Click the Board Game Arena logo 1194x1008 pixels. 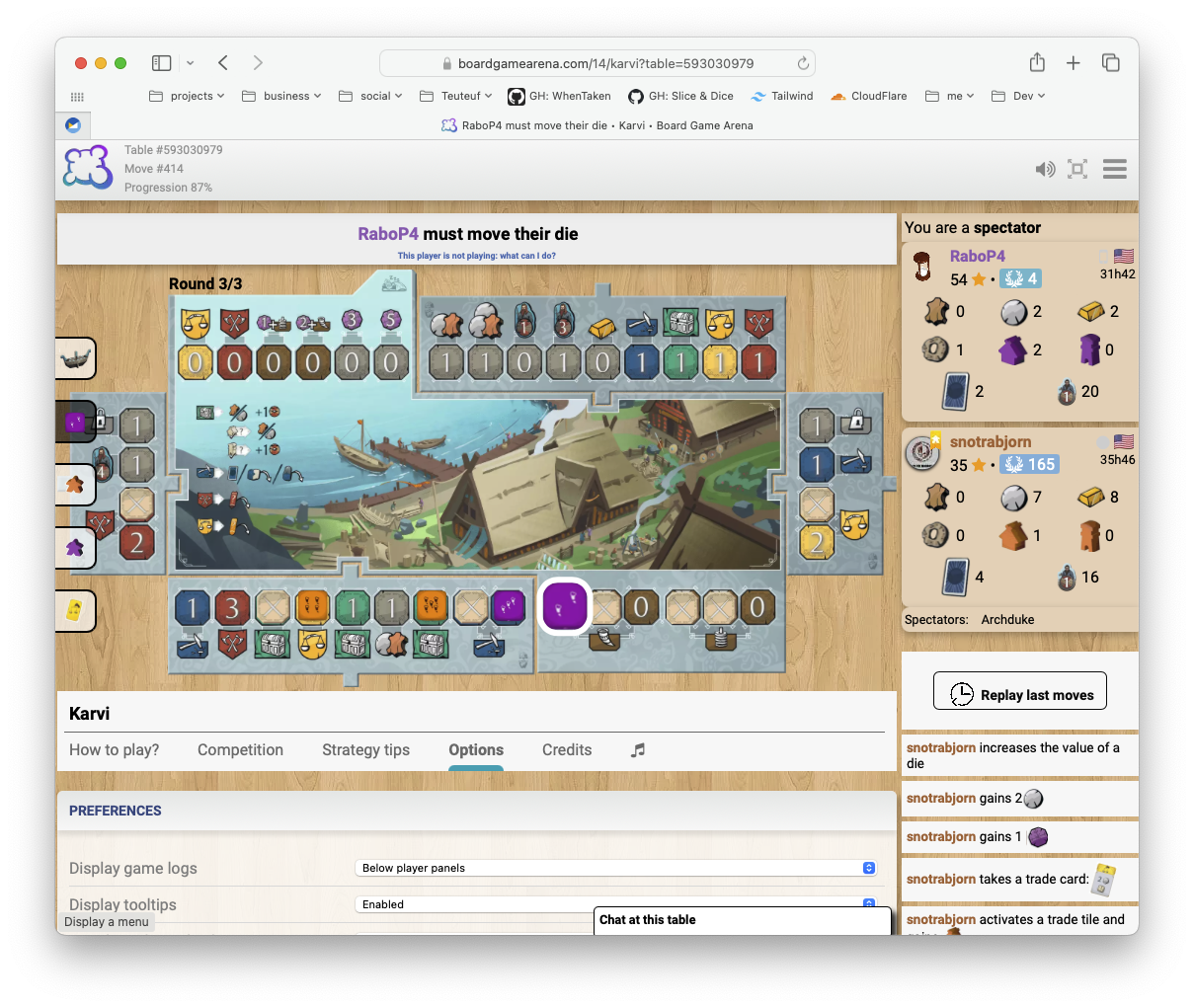[x=88, y=168]
